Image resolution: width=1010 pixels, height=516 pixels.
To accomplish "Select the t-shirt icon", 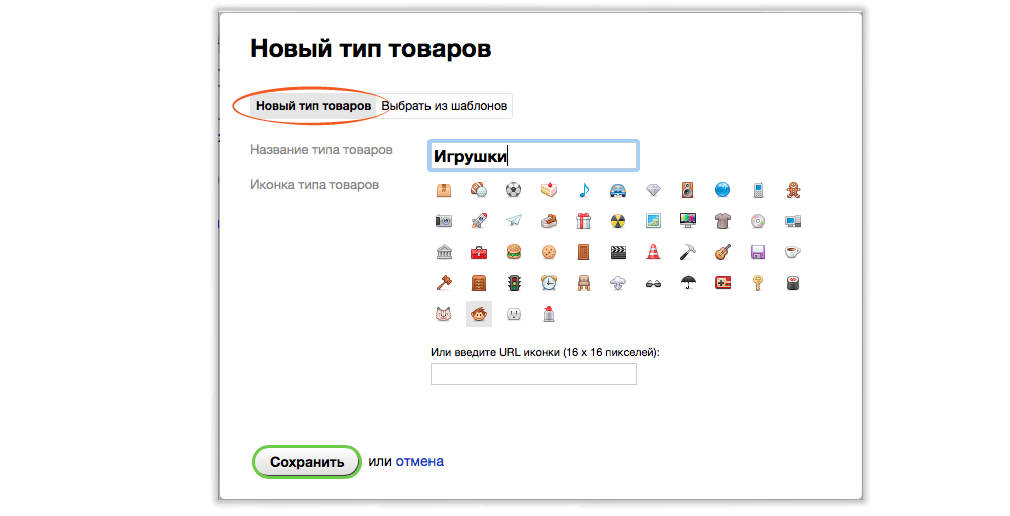I will point(723,221).
